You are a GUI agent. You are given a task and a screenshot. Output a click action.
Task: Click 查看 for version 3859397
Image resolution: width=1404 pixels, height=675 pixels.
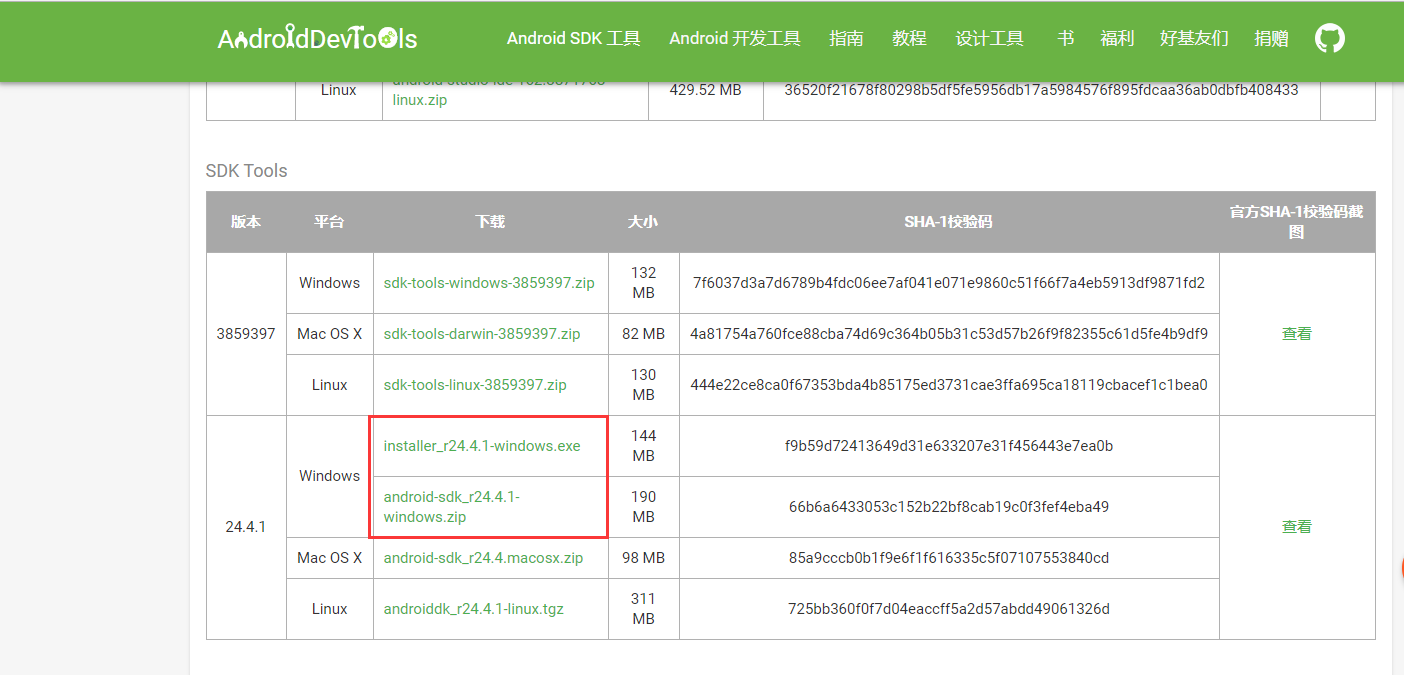tap(1297, 334)
